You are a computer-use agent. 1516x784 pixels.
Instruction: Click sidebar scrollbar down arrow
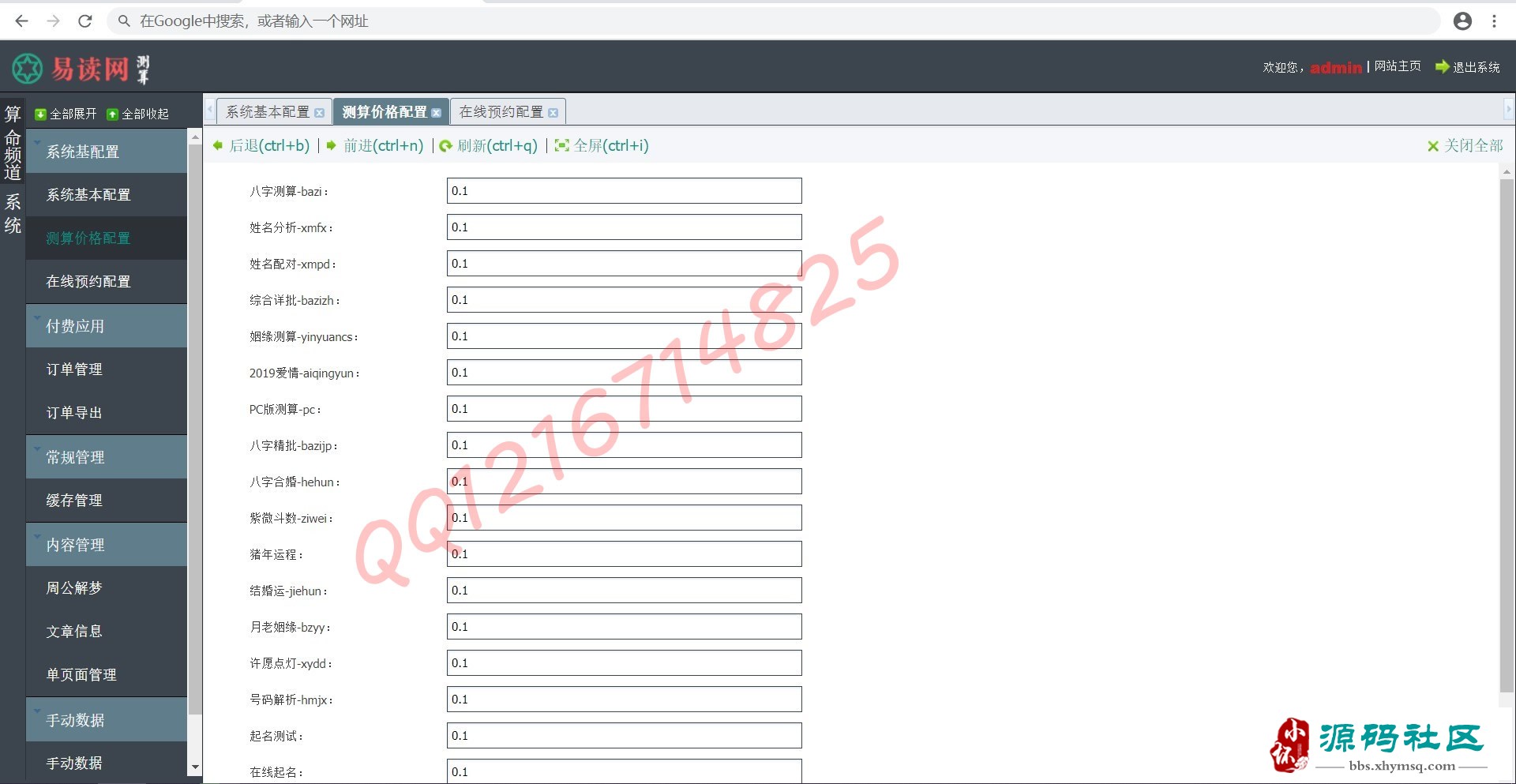click(195, 767)
